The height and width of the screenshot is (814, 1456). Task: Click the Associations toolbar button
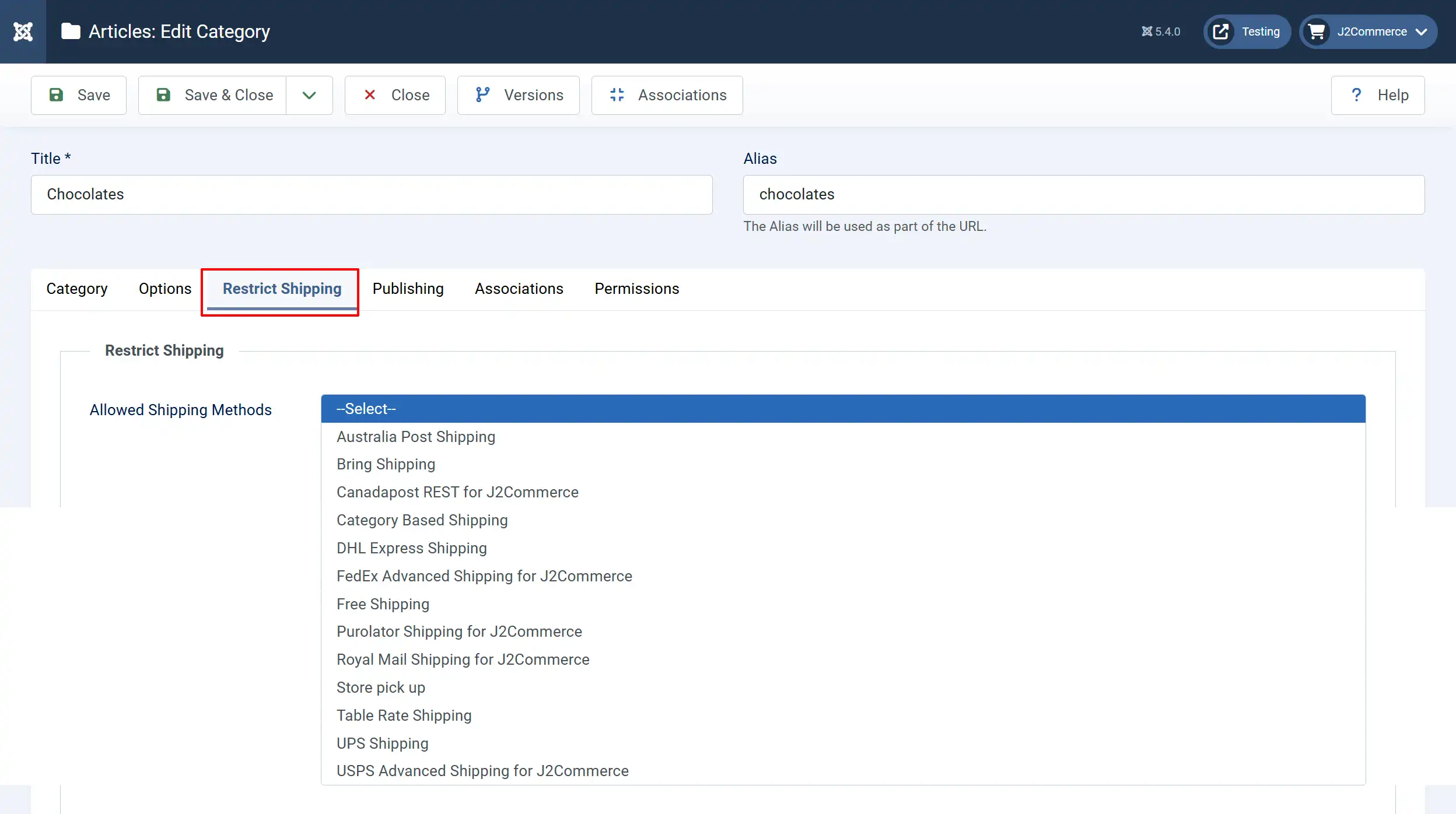coord(667,95)
